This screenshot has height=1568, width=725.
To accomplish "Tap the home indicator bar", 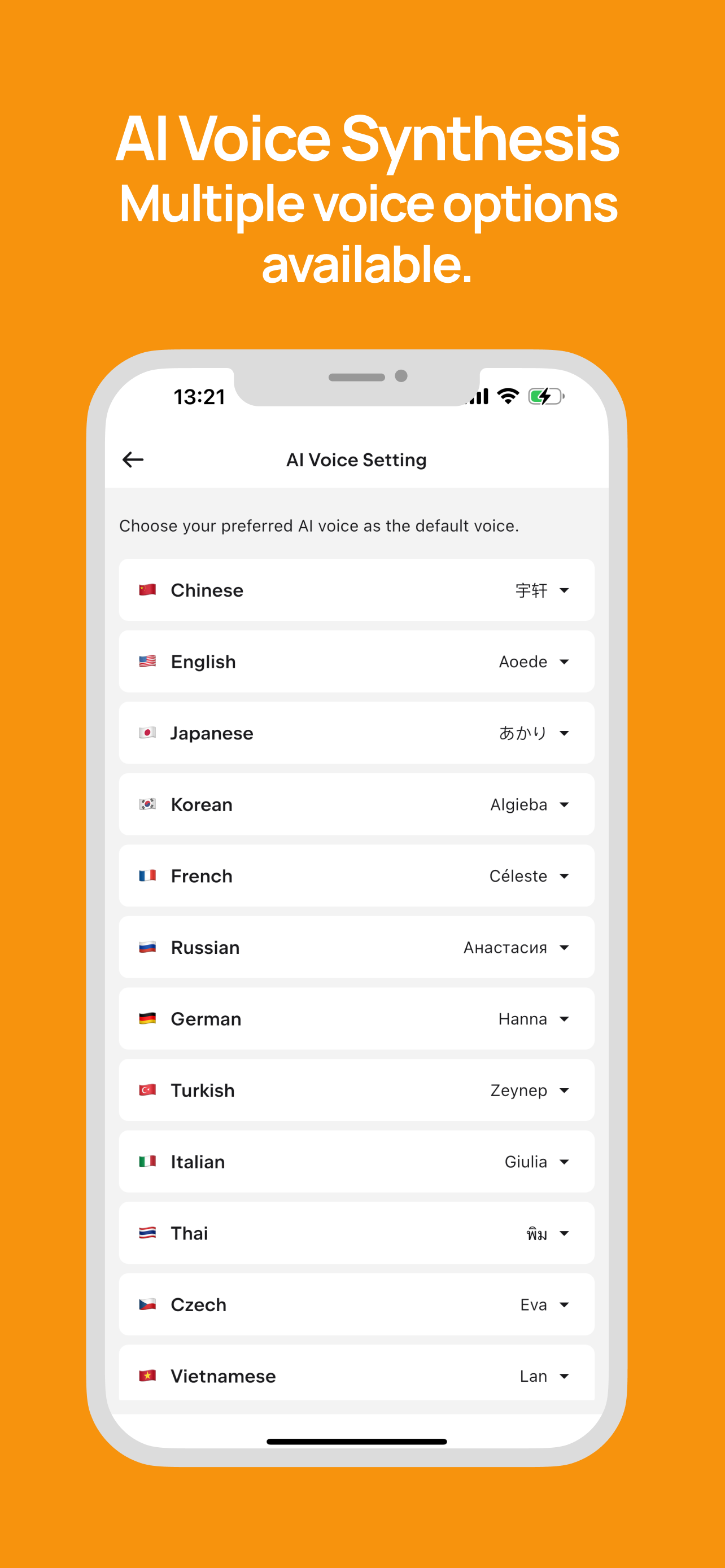I will [x=356, y=1442].
